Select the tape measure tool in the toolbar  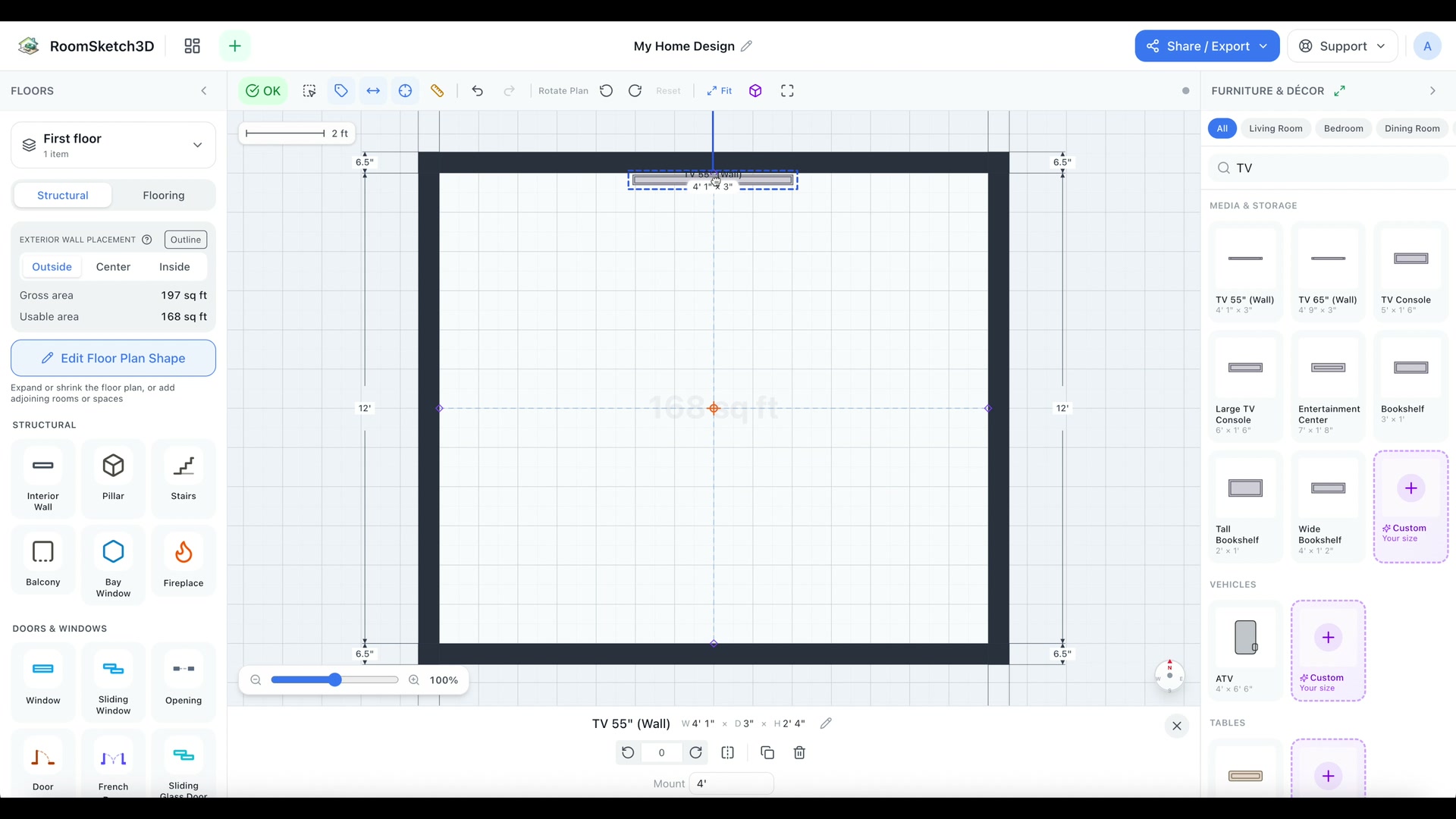(438, 91)
